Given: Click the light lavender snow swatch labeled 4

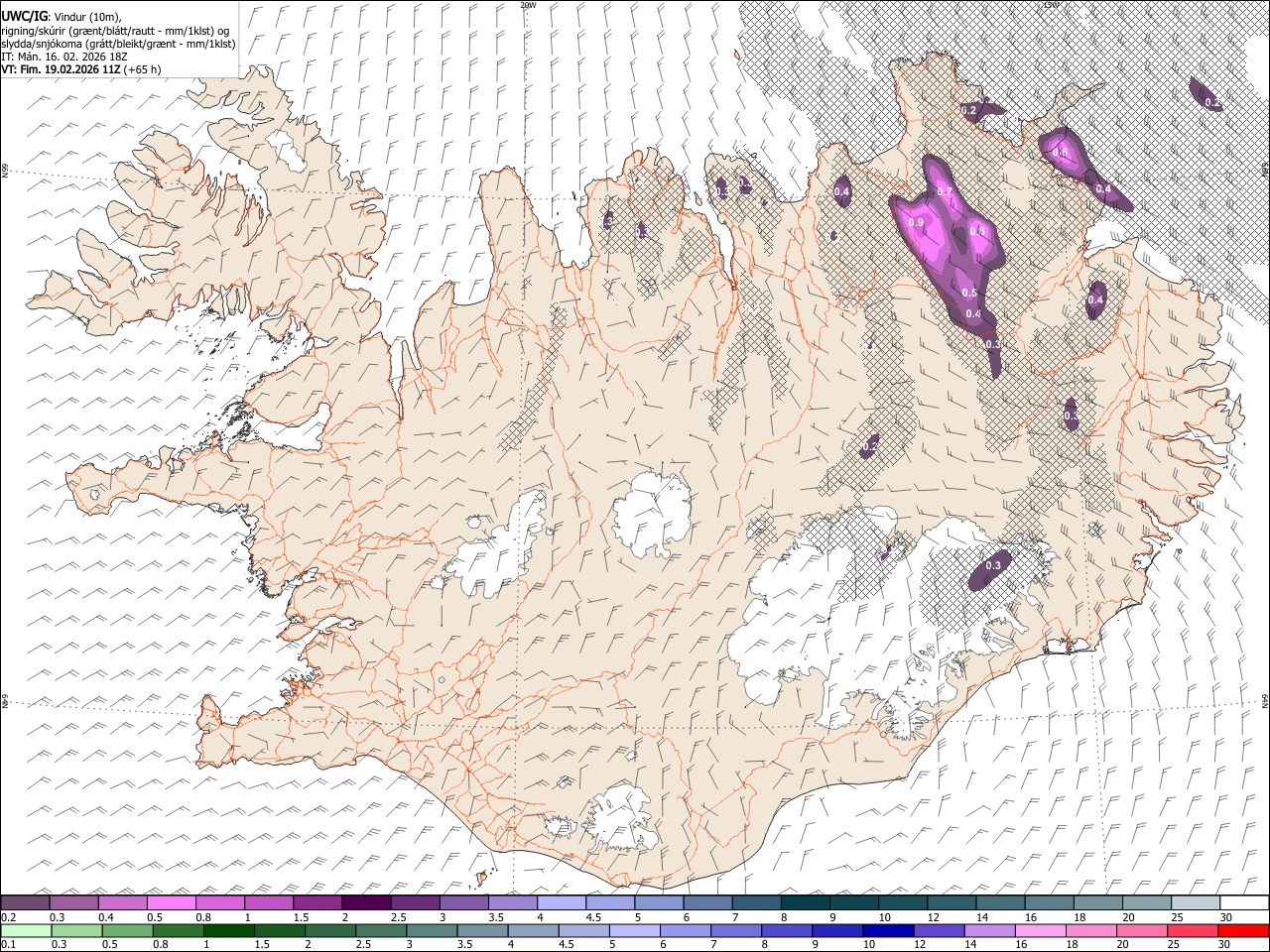Looking at the screenshot, I should (x=562, y=902).
